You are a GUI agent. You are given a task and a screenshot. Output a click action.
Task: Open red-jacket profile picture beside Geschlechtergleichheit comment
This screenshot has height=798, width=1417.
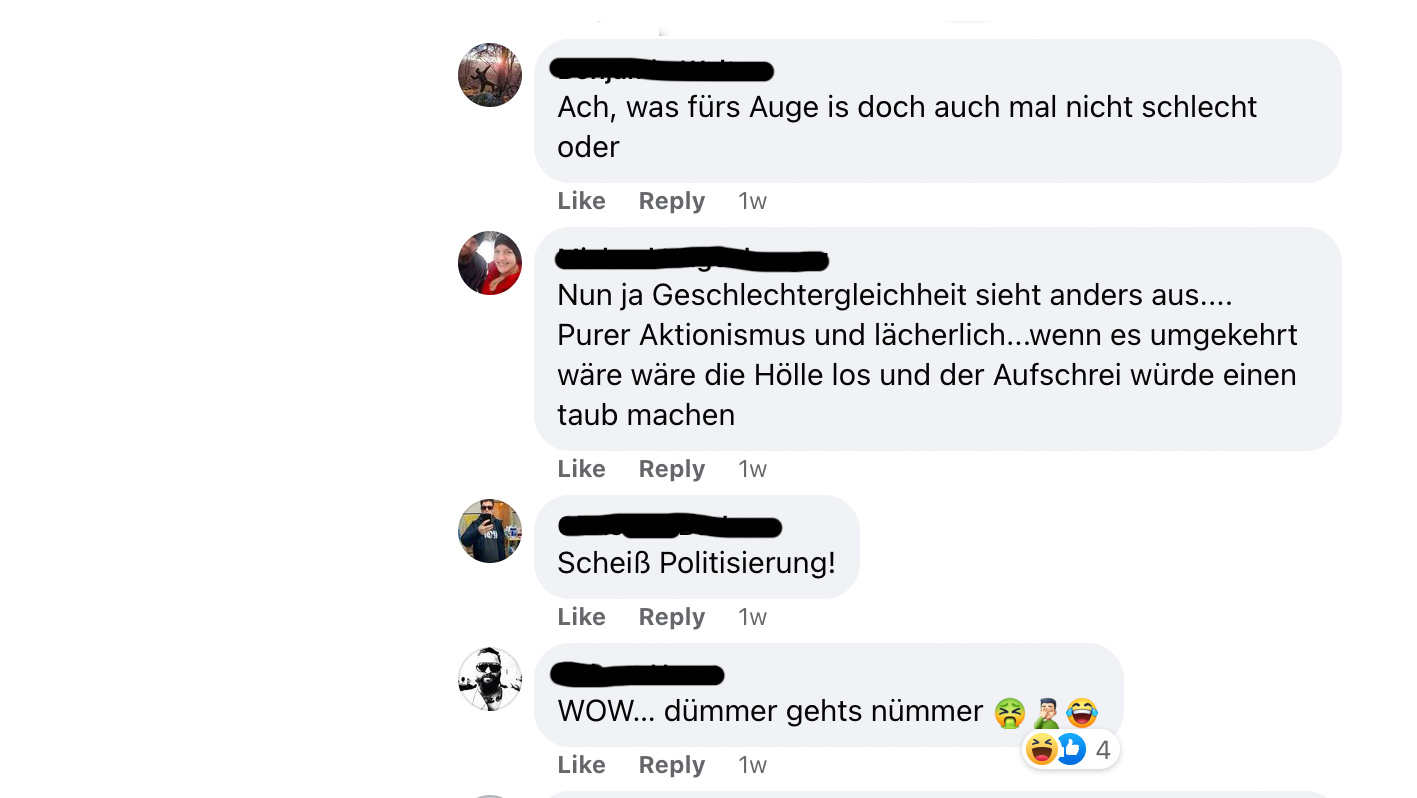tap(490, 263)
